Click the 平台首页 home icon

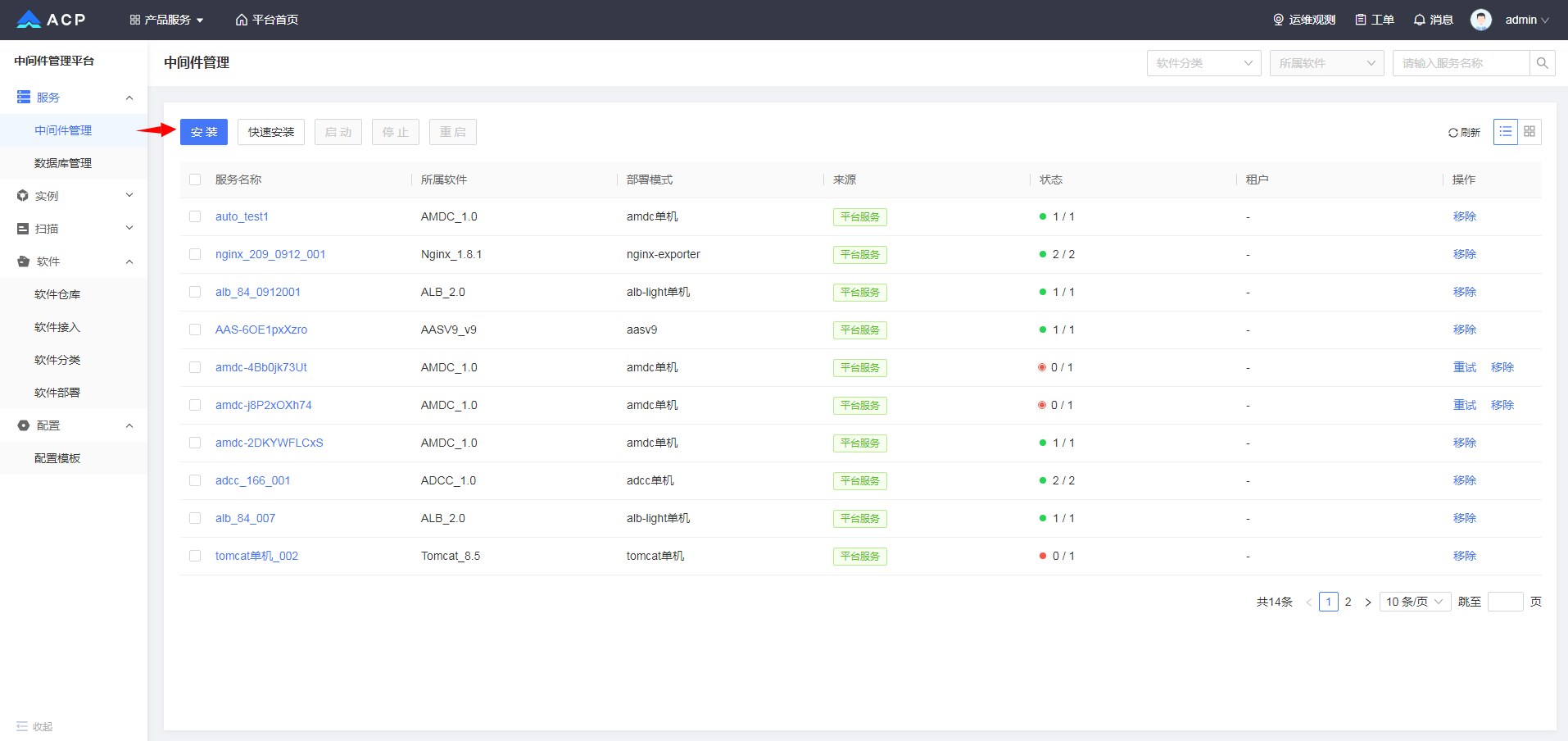[x=242, y=20]
